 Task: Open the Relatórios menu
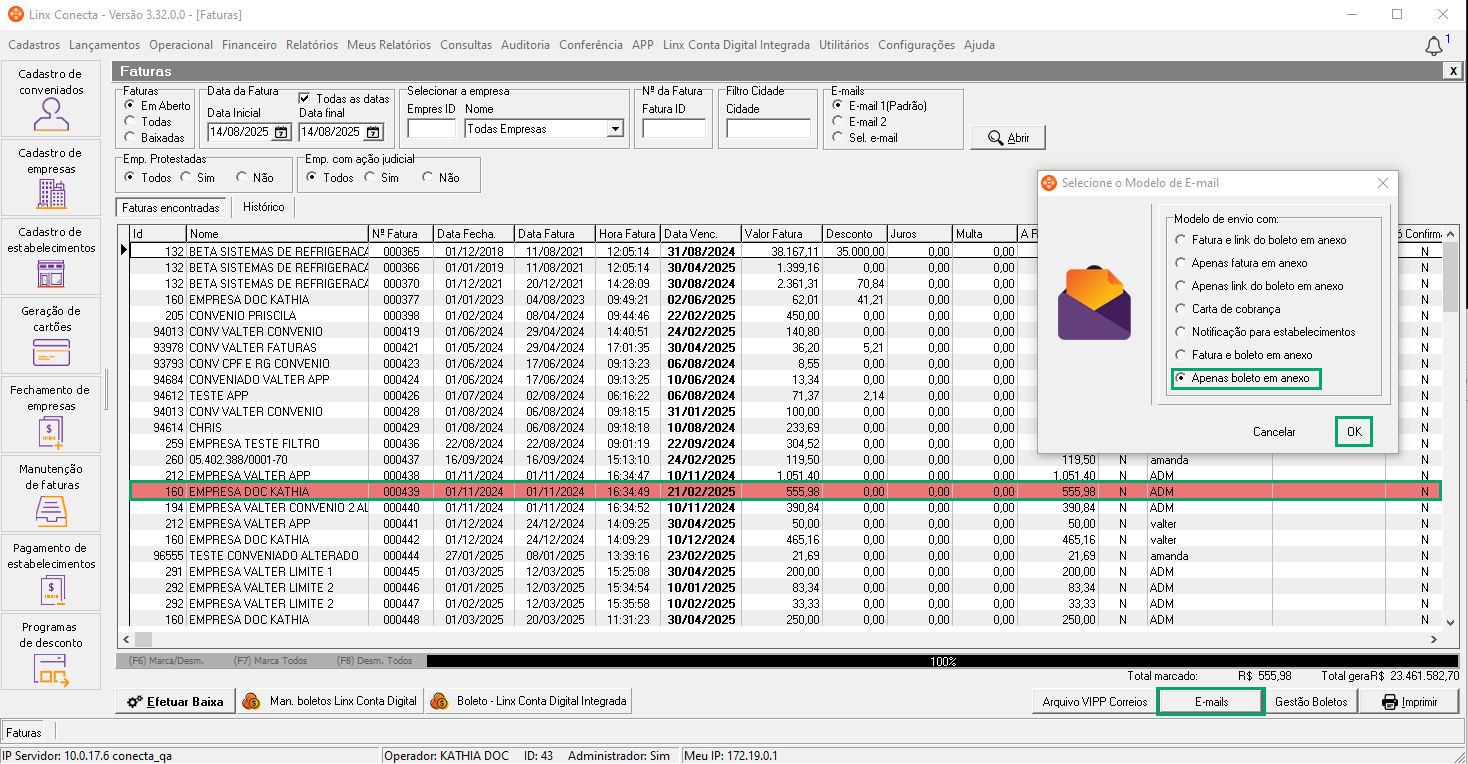click(x=312, y=45)
